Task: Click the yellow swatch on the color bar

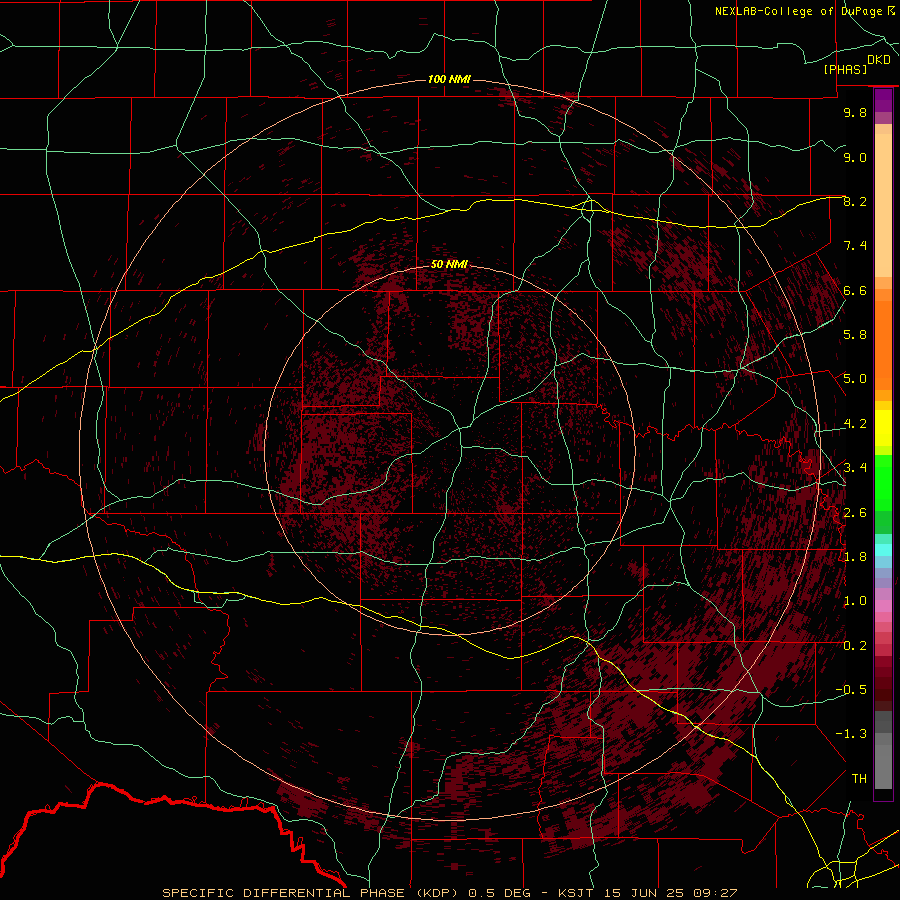Action: point(883,428)
